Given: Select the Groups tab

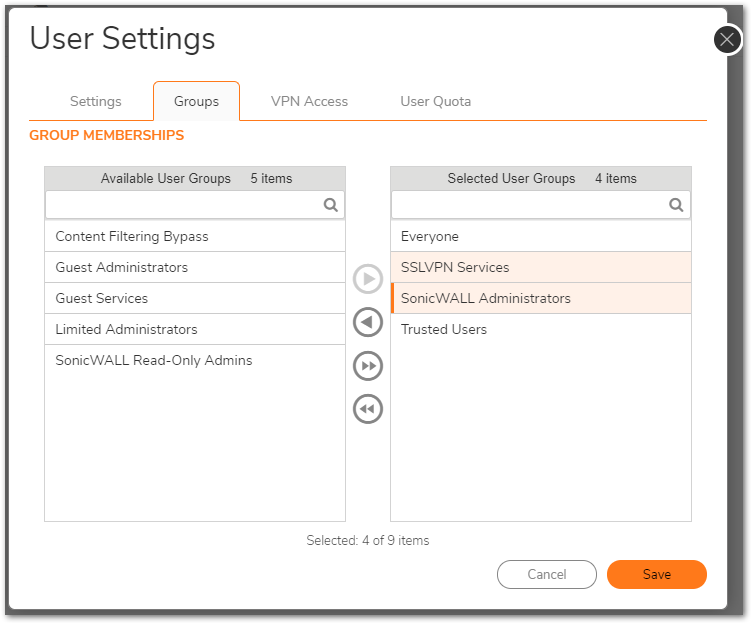Looking at the screenshot, I should 196,101.
